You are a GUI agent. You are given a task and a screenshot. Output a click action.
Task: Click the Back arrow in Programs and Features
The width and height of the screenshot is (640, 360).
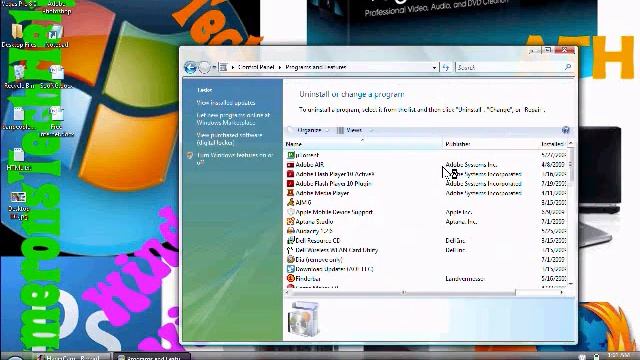coord(190,67)
